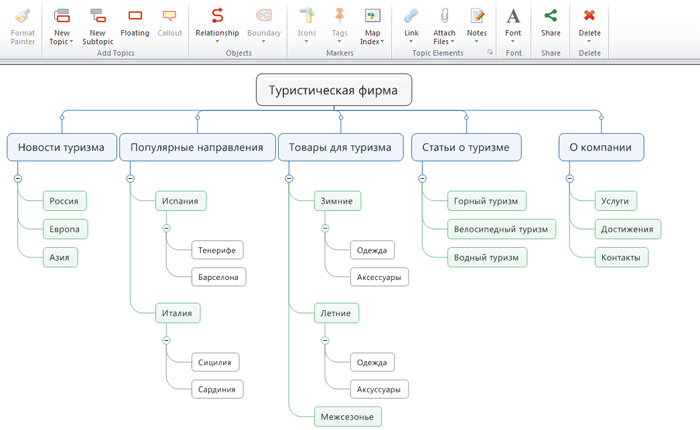Viewport: 700px width, 430px height.
Task: Click the Share icon
Action: (550, 16)
